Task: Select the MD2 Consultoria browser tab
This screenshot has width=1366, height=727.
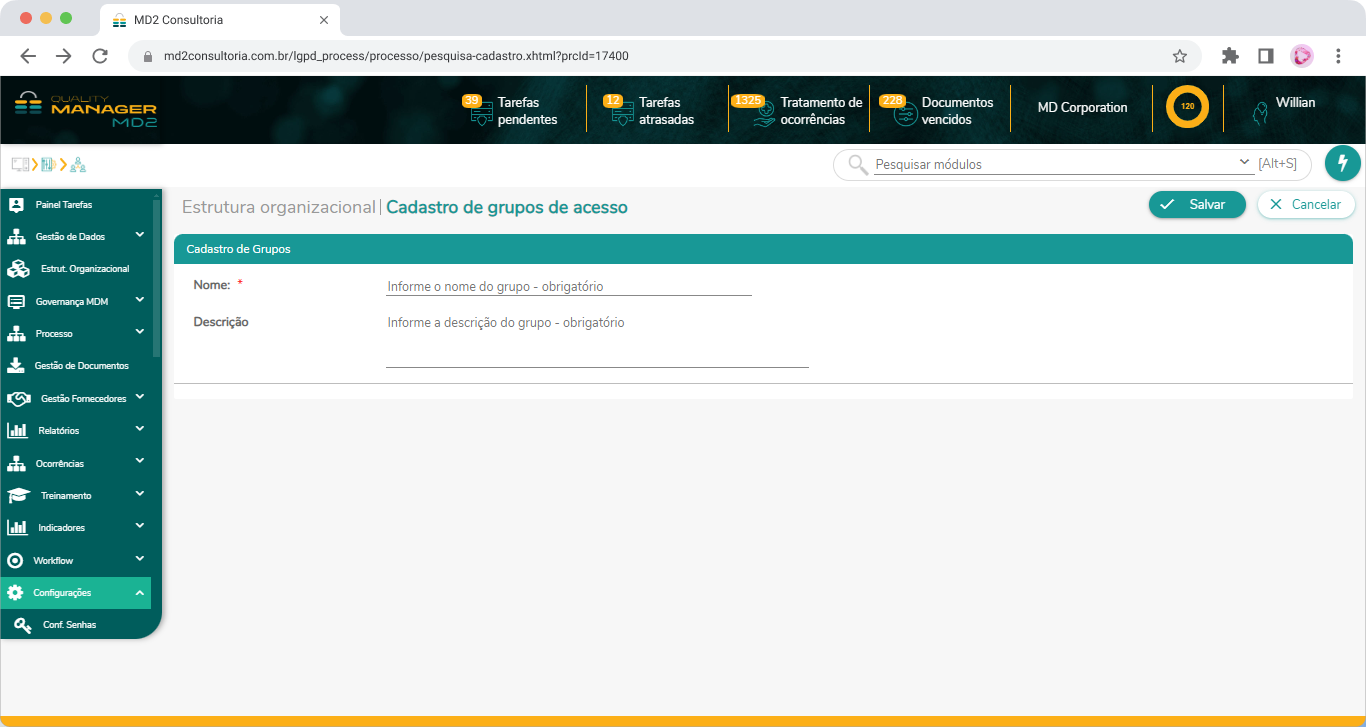Action: (x=210, y=19)
